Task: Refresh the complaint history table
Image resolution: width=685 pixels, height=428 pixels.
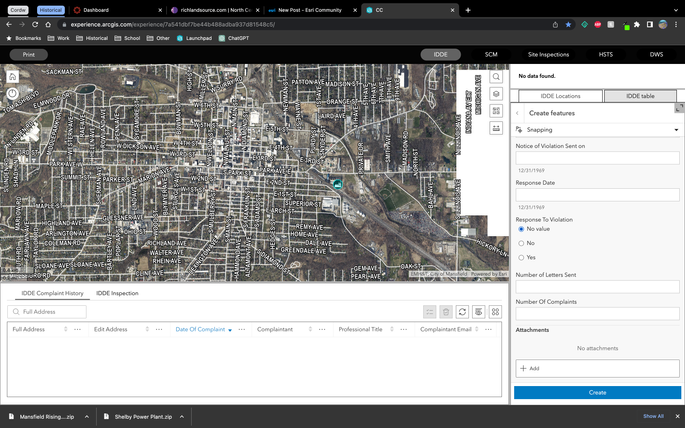Action: tap(462, 312)
